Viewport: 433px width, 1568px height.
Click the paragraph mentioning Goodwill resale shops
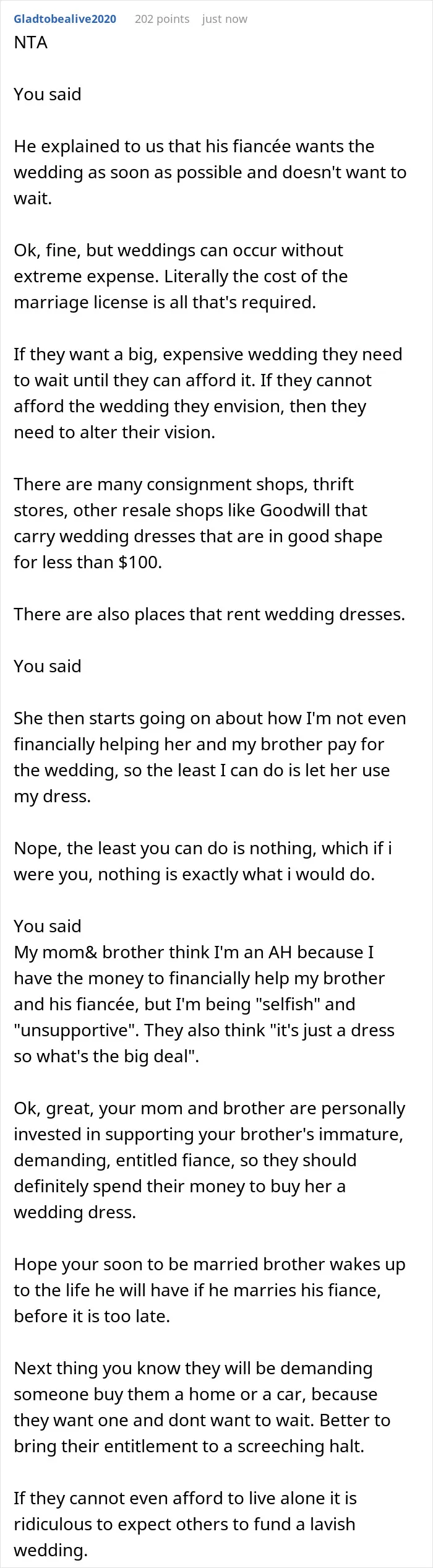pyautogui.click(x=198, y=523)
